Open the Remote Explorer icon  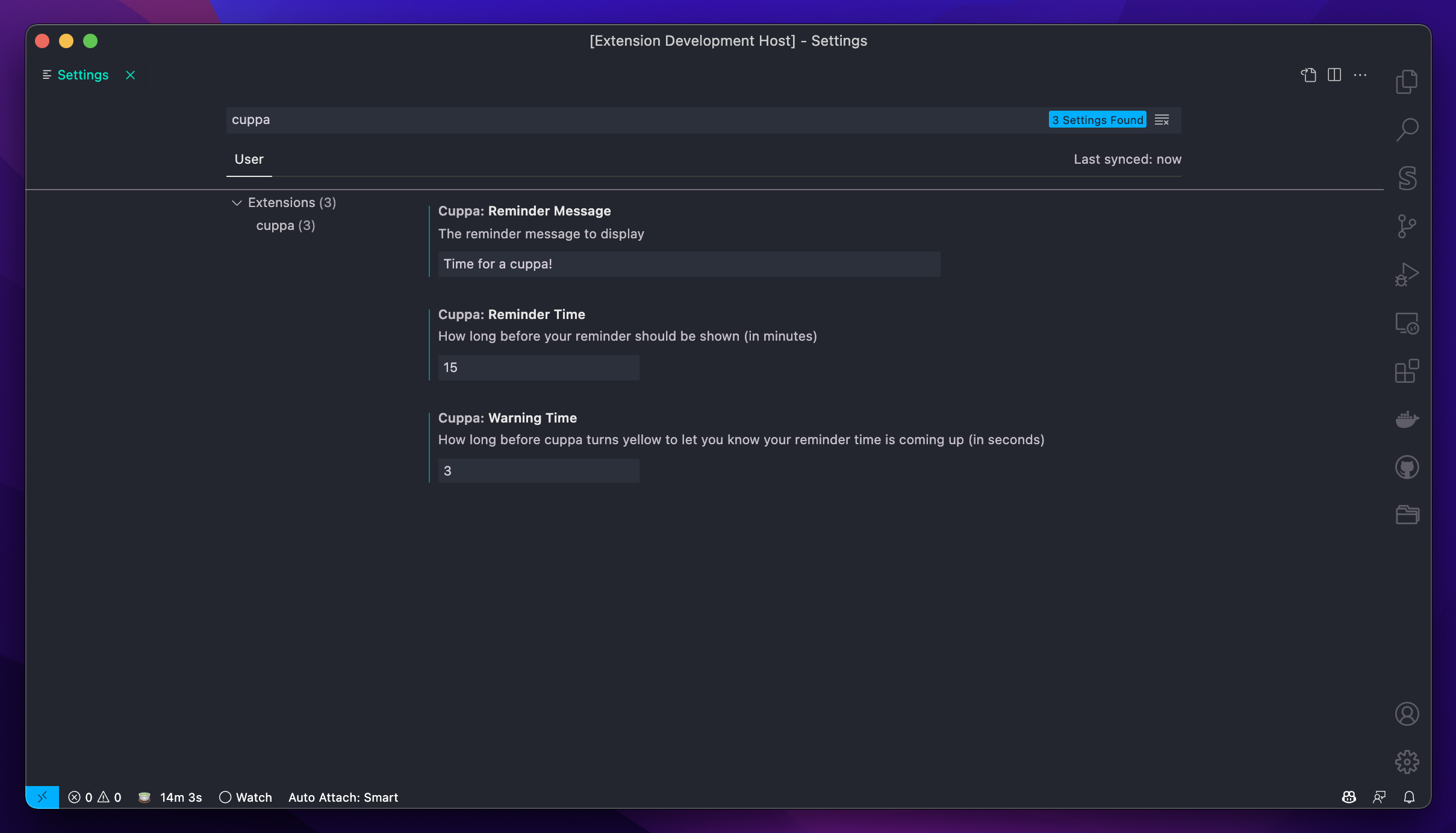pos(1407,323)
